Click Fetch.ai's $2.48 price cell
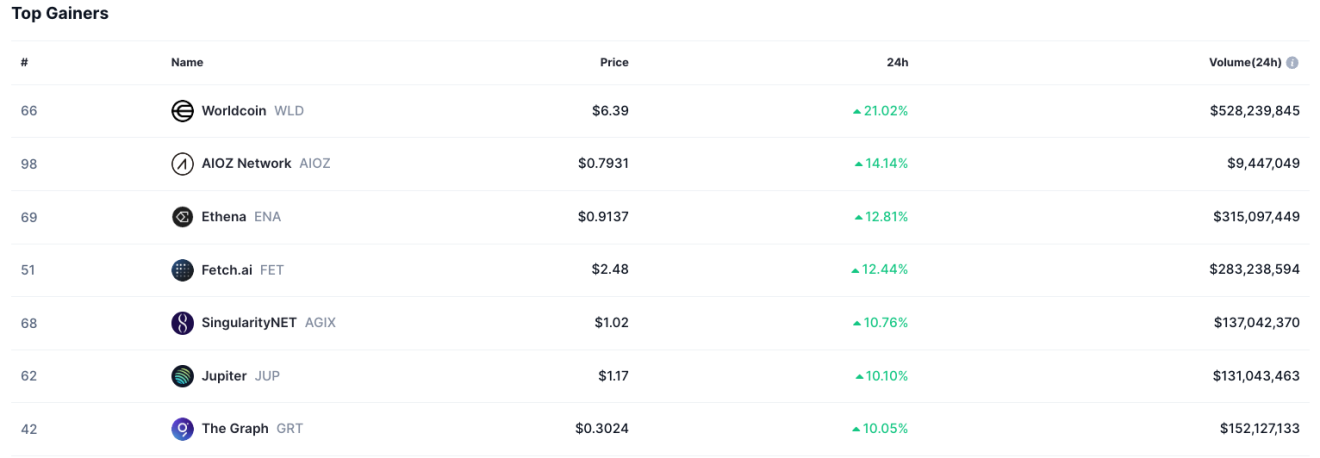 pyautogui.click(x=610, y=270)
